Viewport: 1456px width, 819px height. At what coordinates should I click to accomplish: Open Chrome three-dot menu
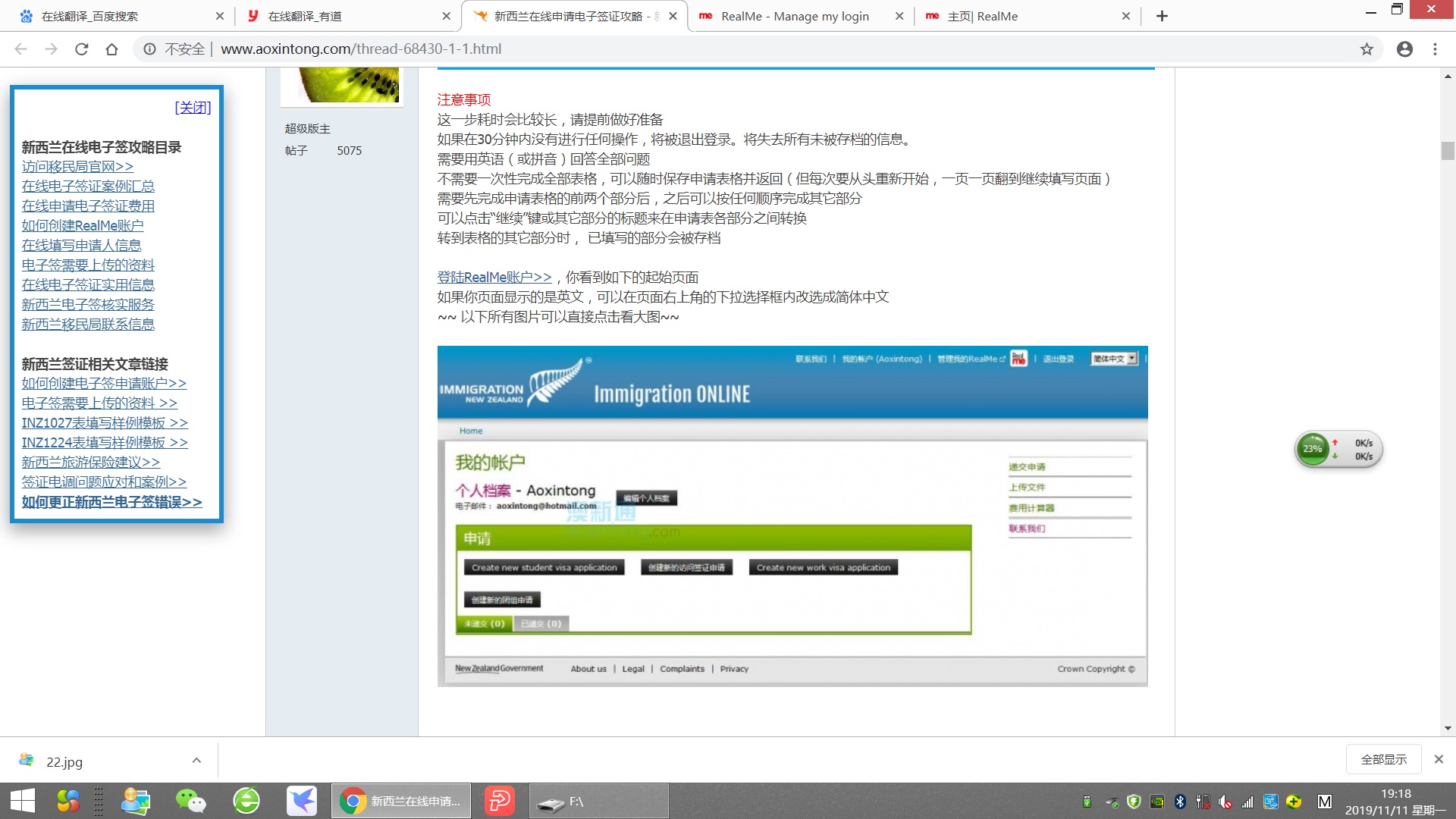(1435, 49)
